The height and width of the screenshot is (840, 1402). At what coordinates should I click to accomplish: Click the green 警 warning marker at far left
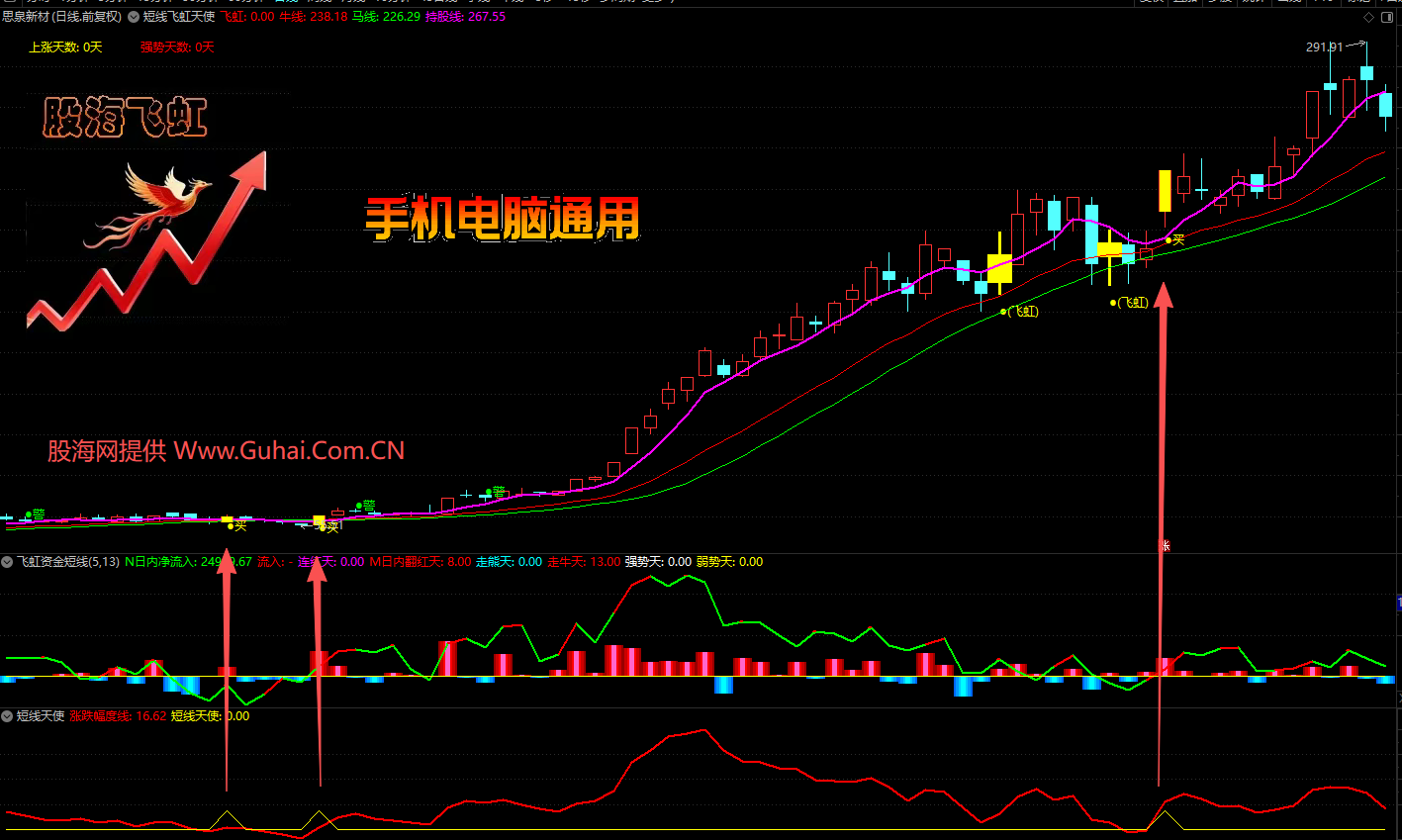36,514
